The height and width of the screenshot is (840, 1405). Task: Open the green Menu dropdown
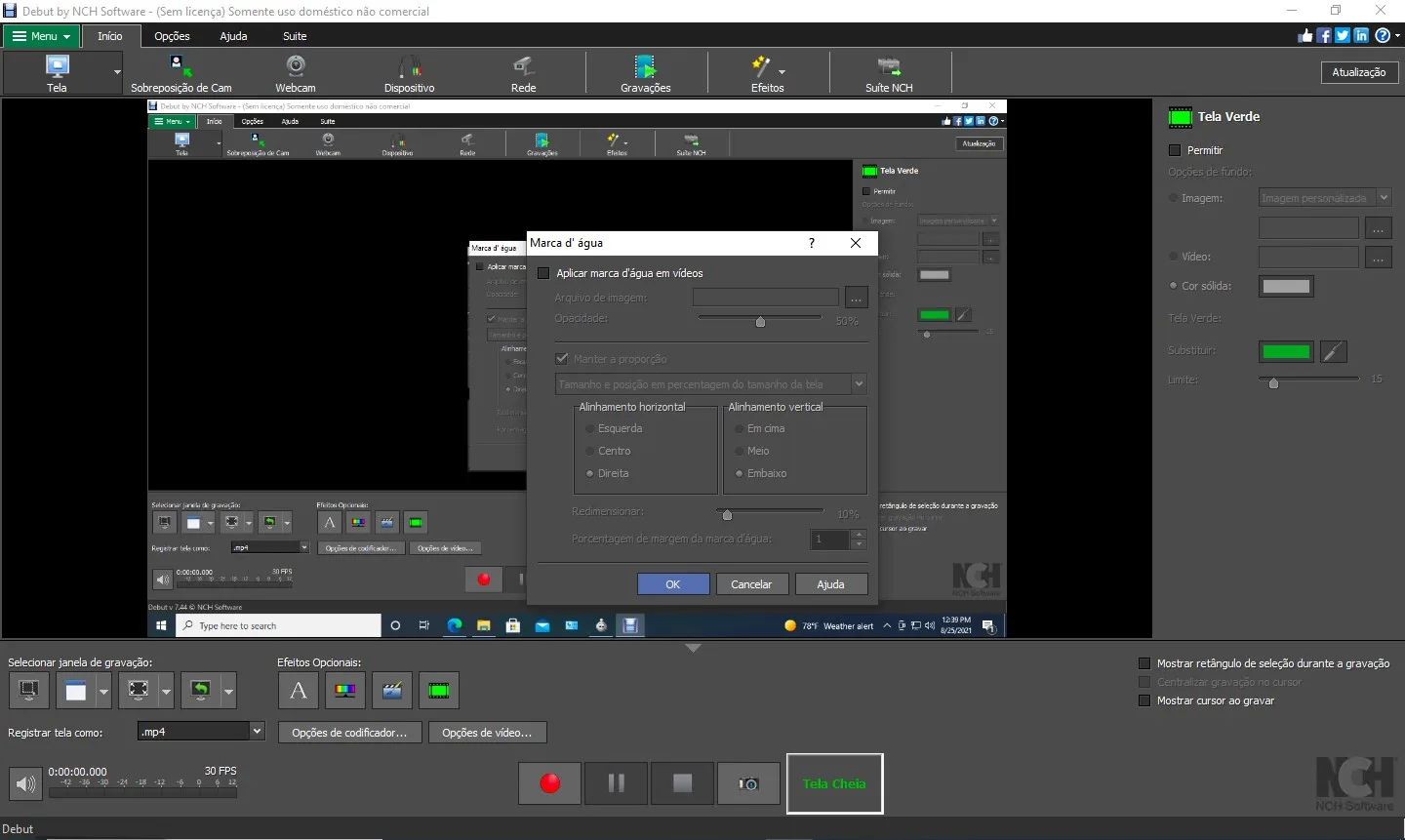[40, 36]
